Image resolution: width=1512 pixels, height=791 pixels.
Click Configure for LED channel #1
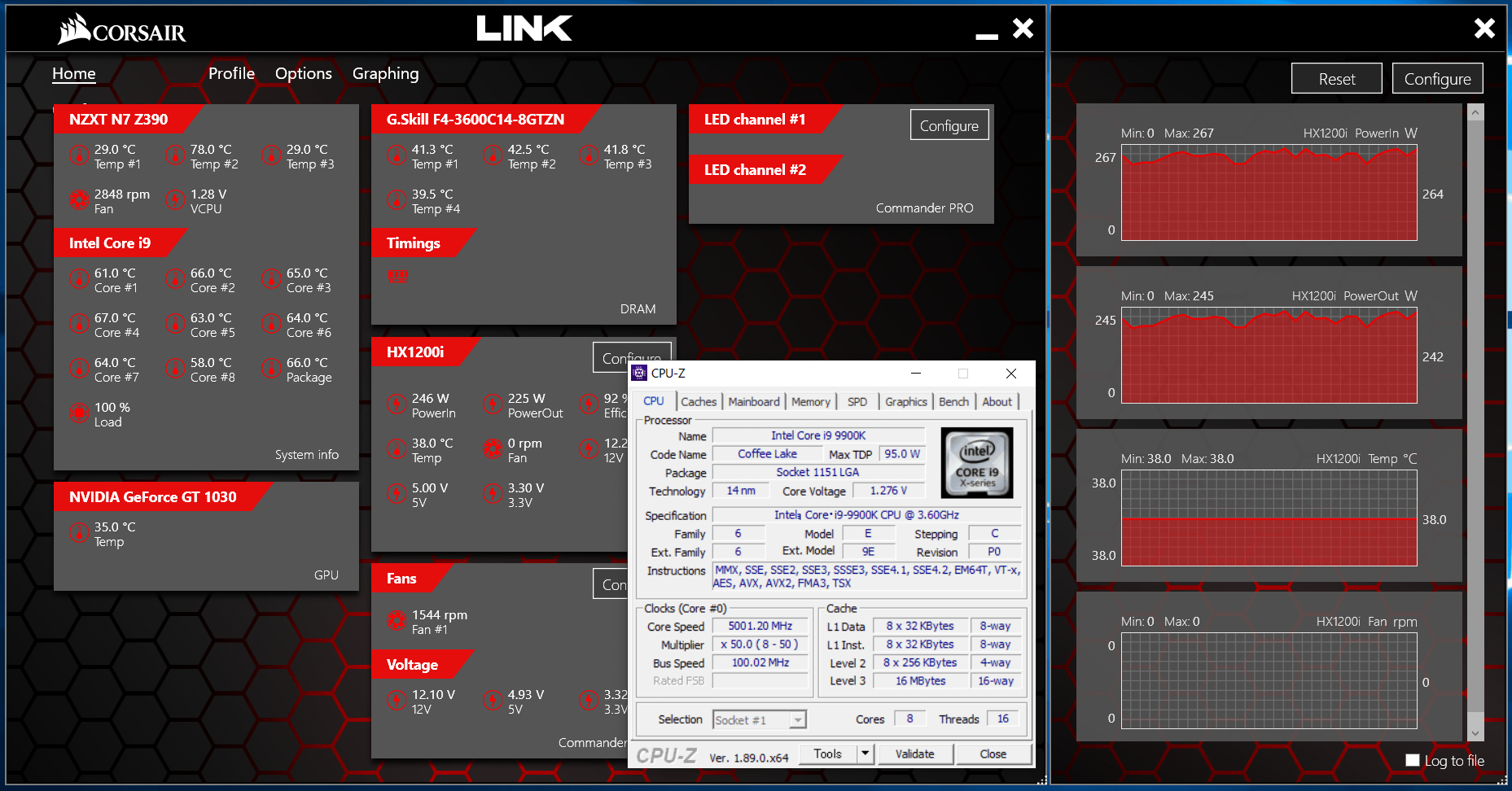[949, 125]
